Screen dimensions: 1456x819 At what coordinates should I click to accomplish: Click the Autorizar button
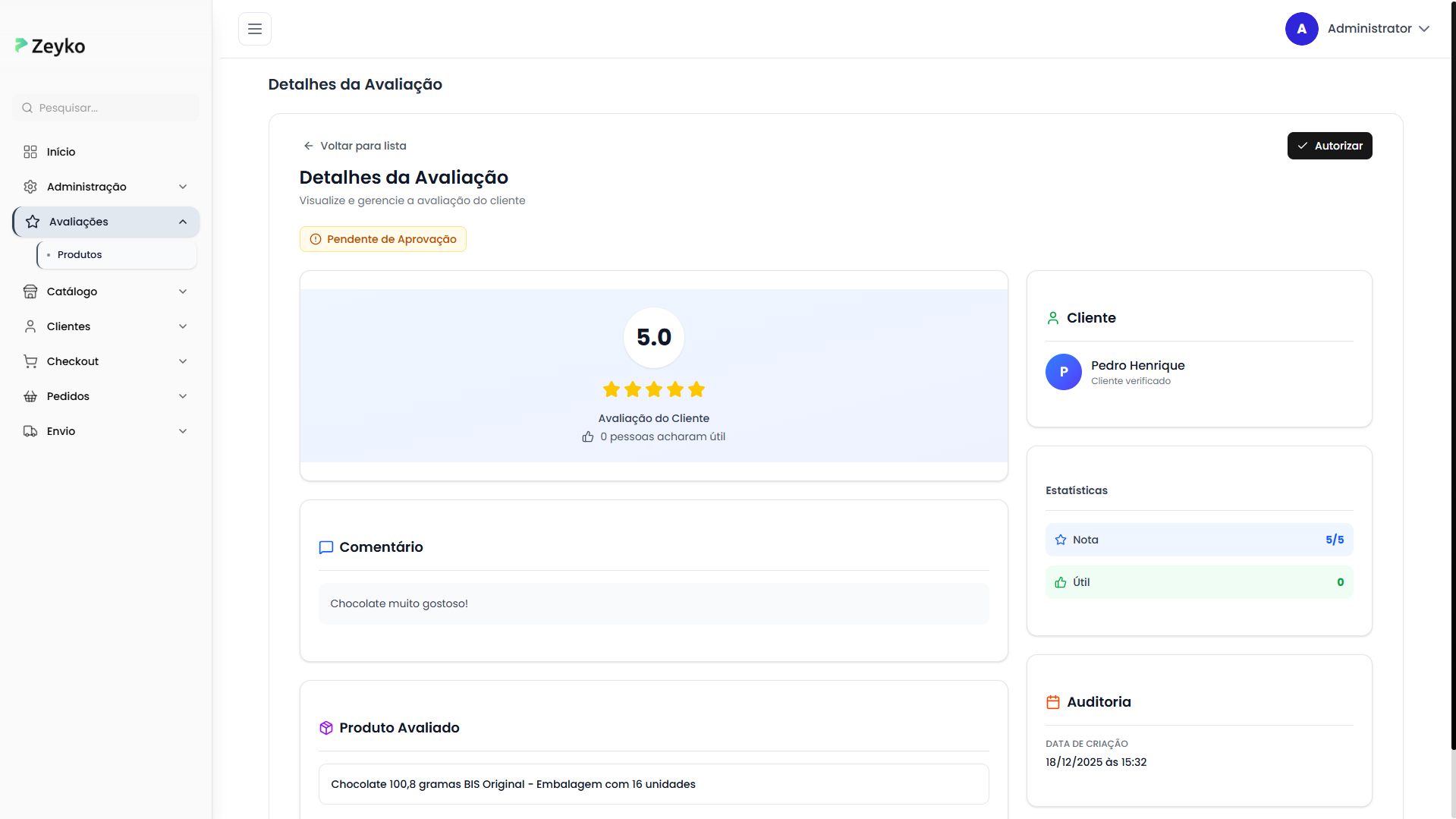click(x=1329, y=146)
